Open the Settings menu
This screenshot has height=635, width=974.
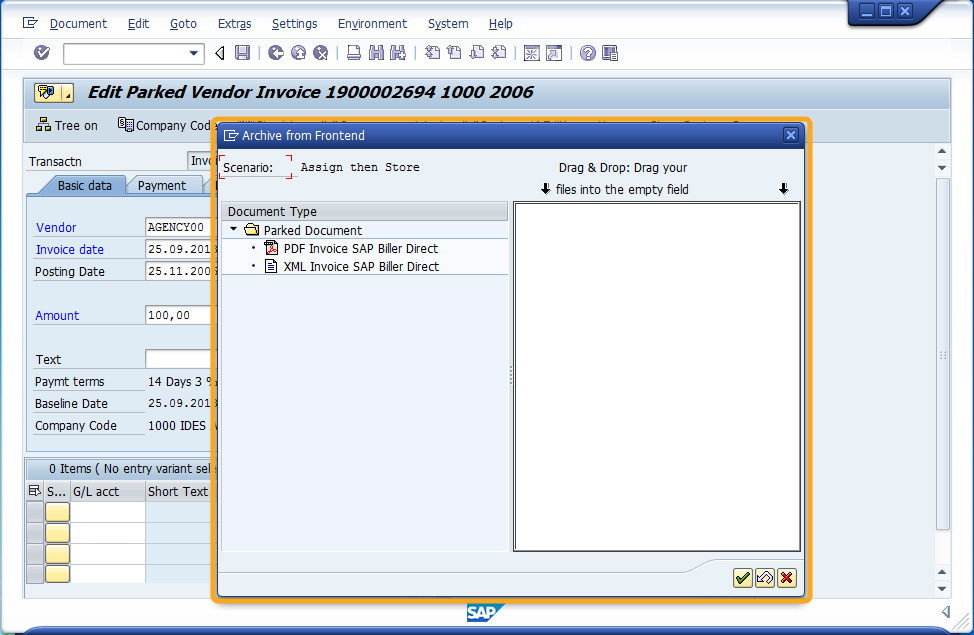click(x=294, y=24)
